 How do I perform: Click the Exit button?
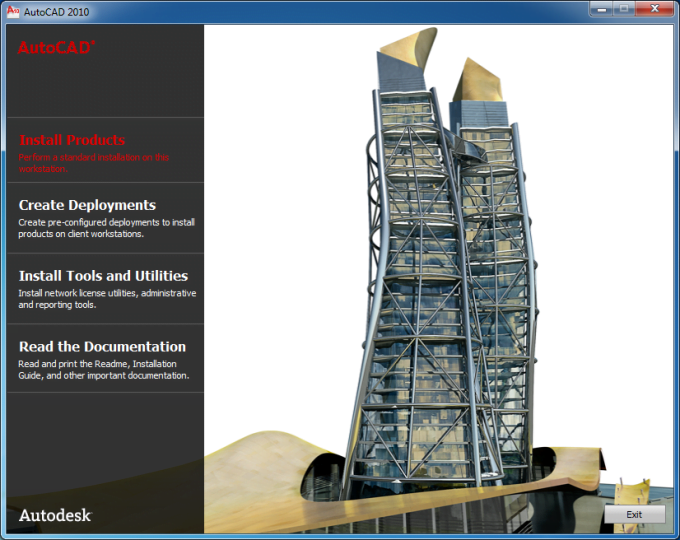pyautogui.click(x=634, y=514)
